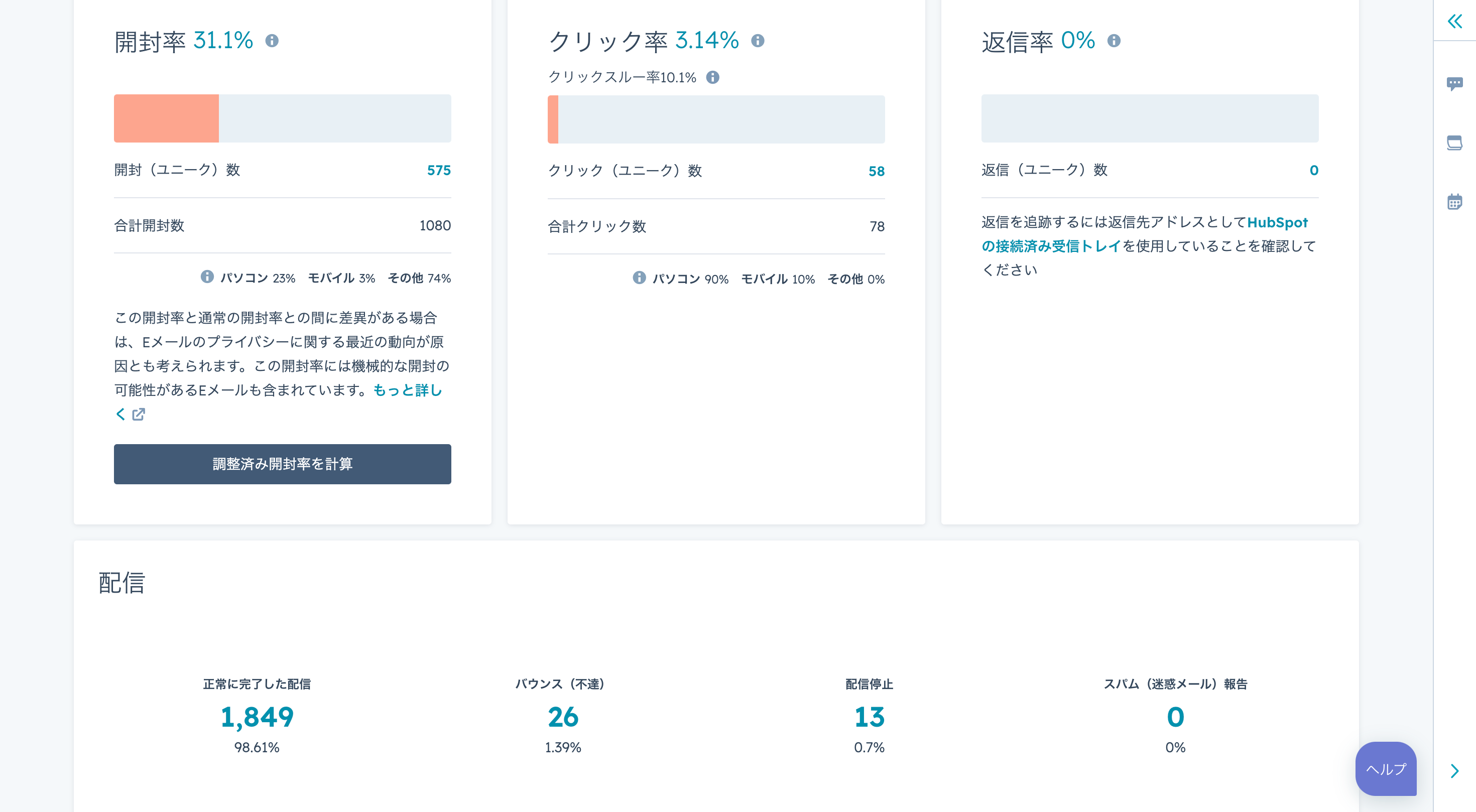This screenshot has width=1476, height=812.
Task: Click info icon next to クリック率 3.14%
Action: 758,41
